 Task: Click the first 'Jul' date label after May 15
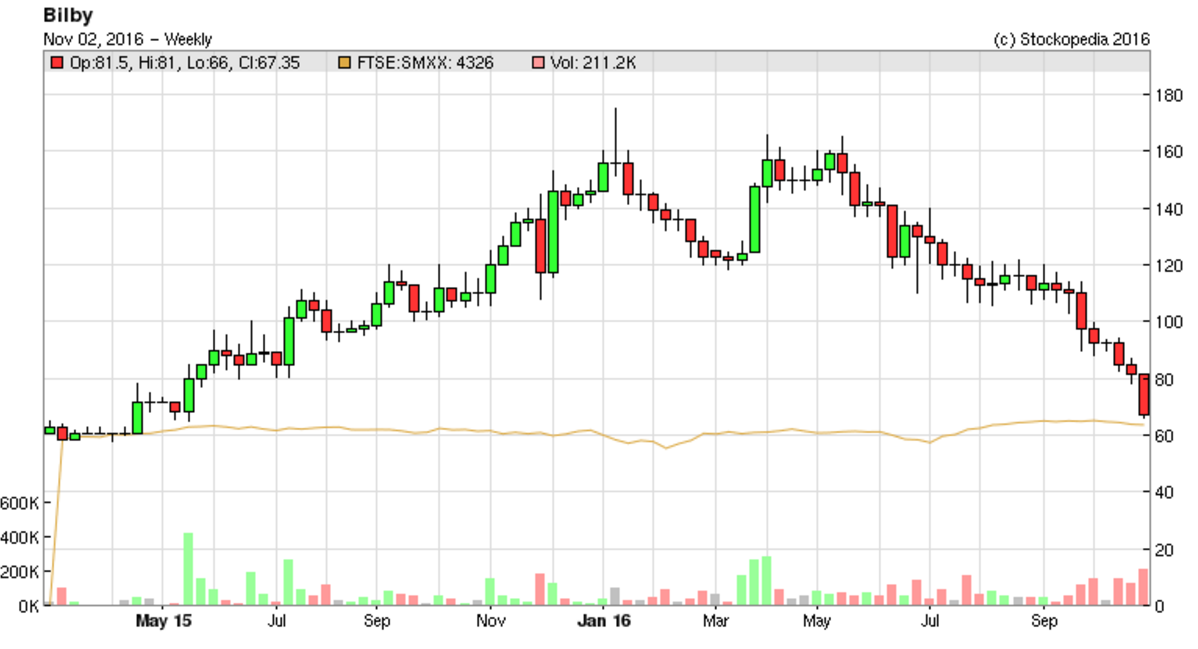tap(277, 621)
